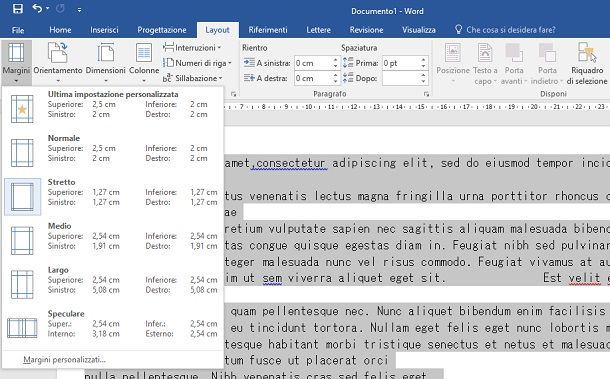Open the Dimensioni page size menu

click(x=105, y=63)
